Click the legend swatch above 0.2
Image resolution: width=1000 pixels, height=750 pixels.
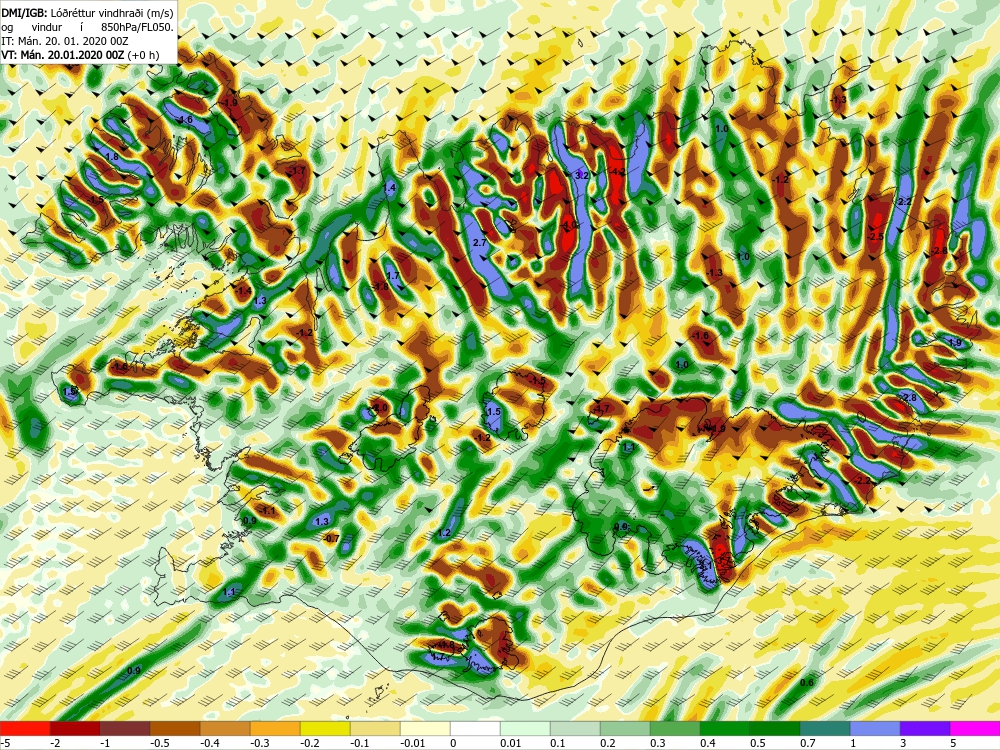(625, 728)
